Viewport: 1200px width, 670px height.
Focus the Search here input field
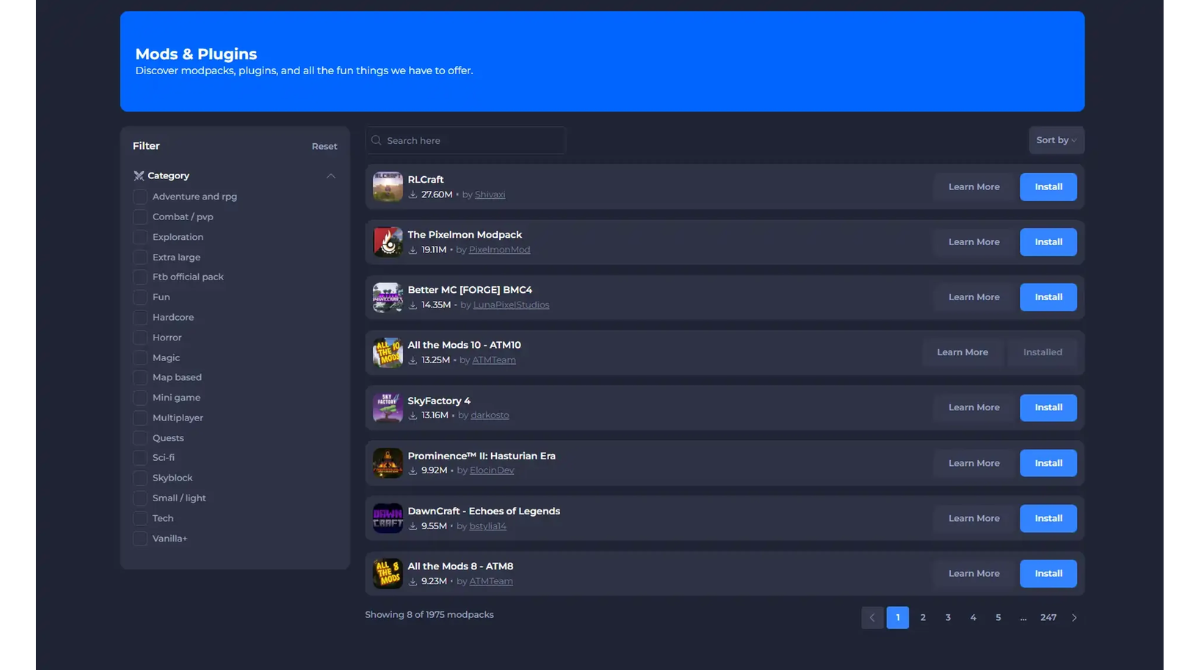point(465,141)
